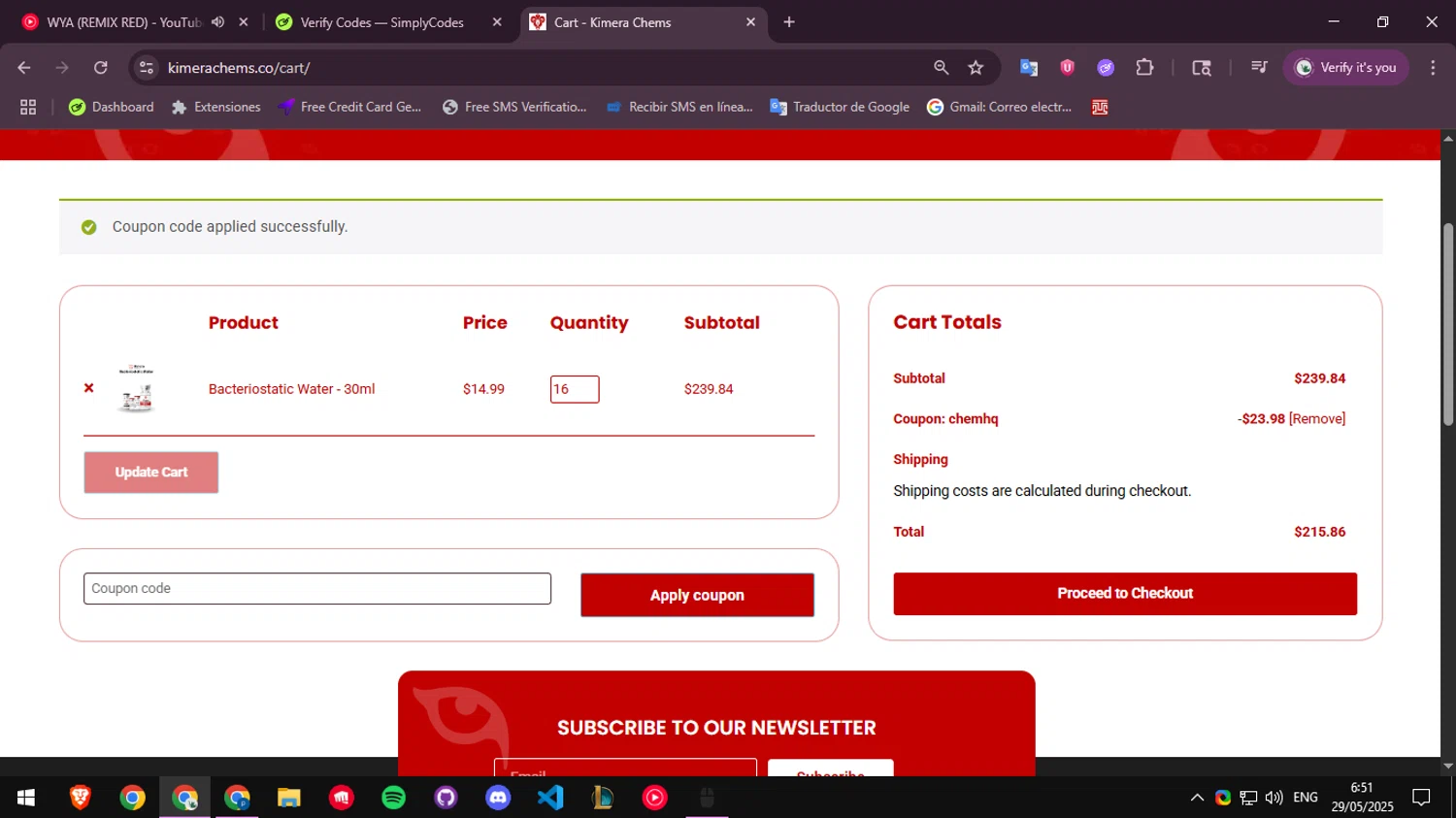Open Free SMS Verificatio... bookmark
This screenshot has height=818, width=1456.
click(x=514, y=107)
